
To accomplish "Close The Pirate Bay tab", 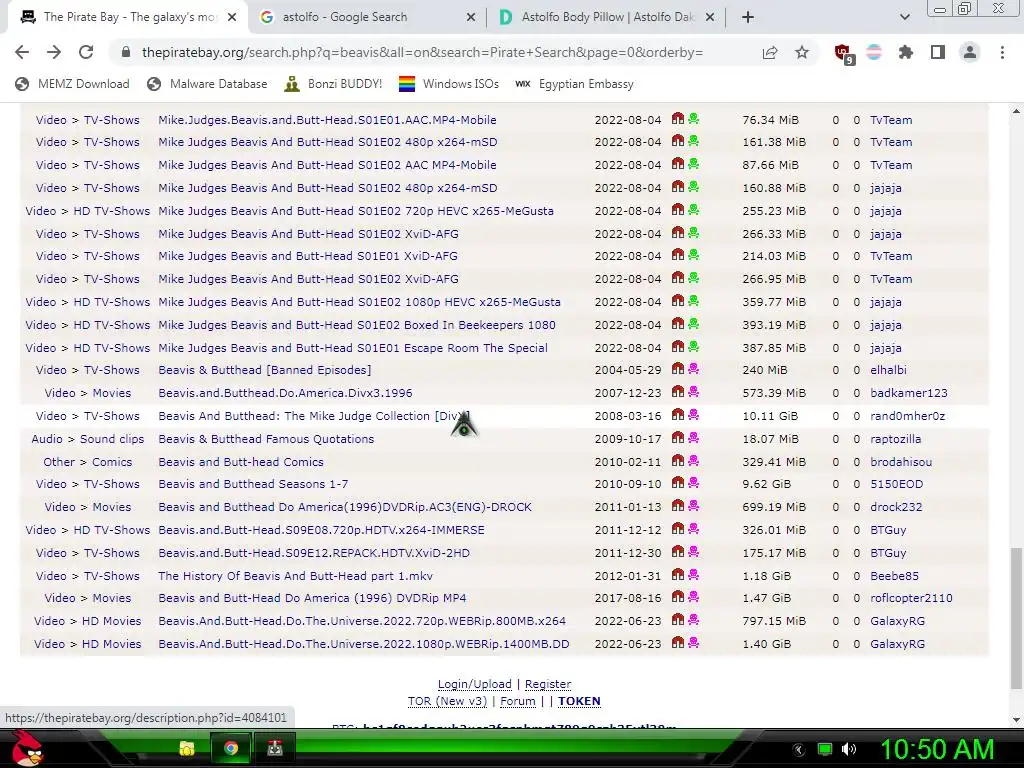I will pyautogui.click(x=232, y=18).
